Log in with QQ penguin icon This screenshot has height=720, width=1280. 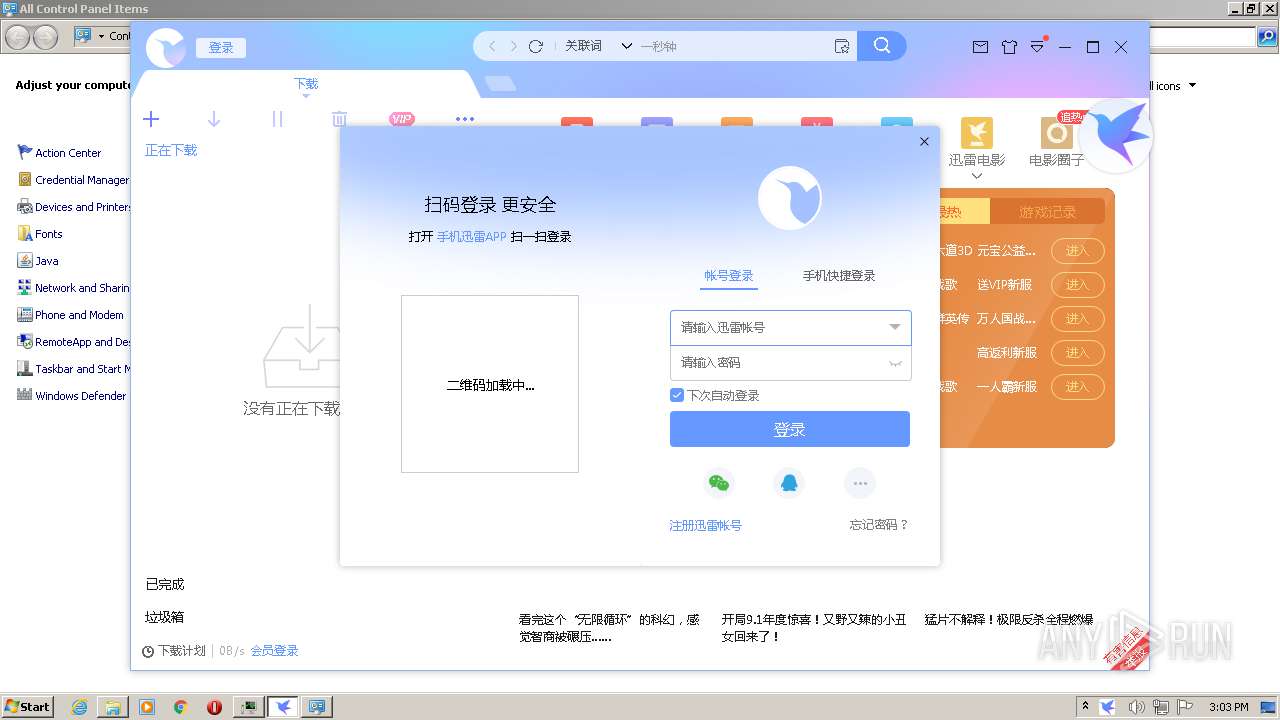[x=789, y=484]
